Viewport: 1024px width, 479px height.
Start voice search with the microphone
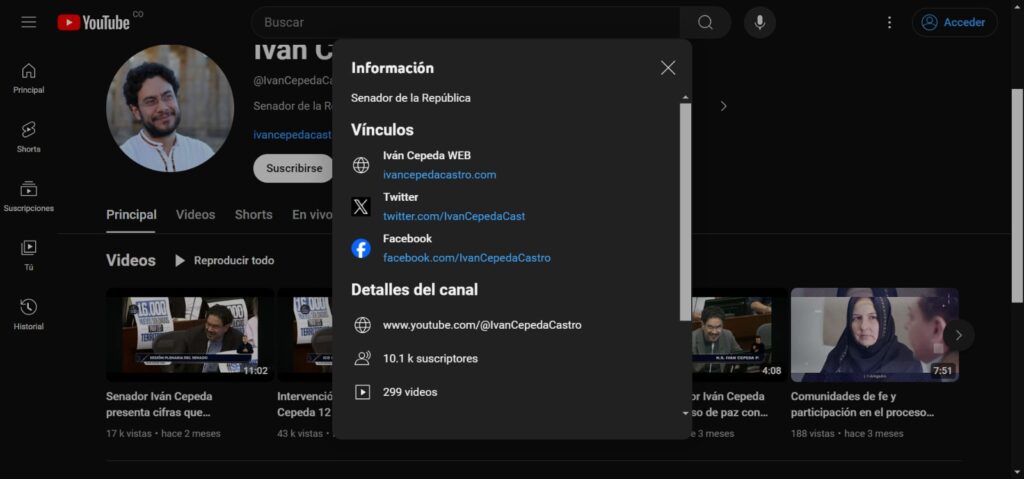click(x=760, y=22)
